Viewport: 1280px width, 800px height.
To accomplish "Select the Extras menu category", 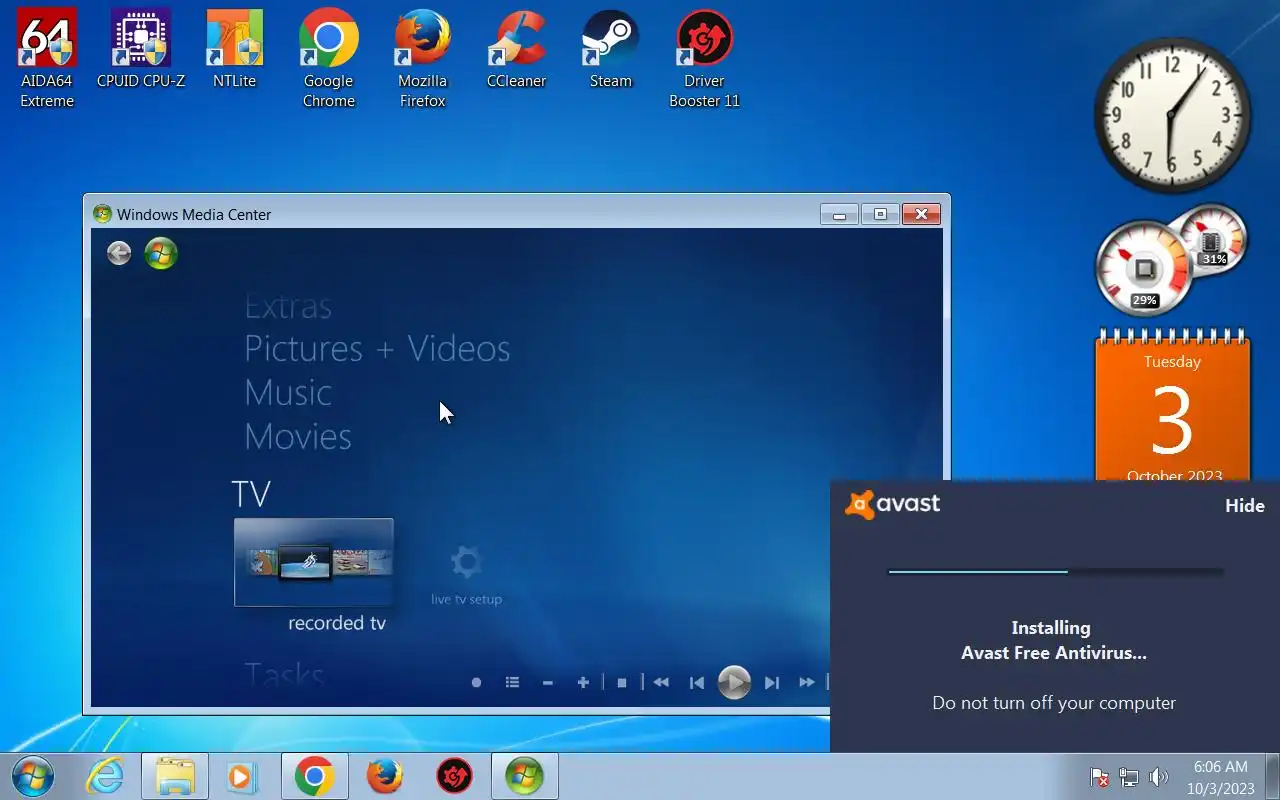I will click(288, 306).
